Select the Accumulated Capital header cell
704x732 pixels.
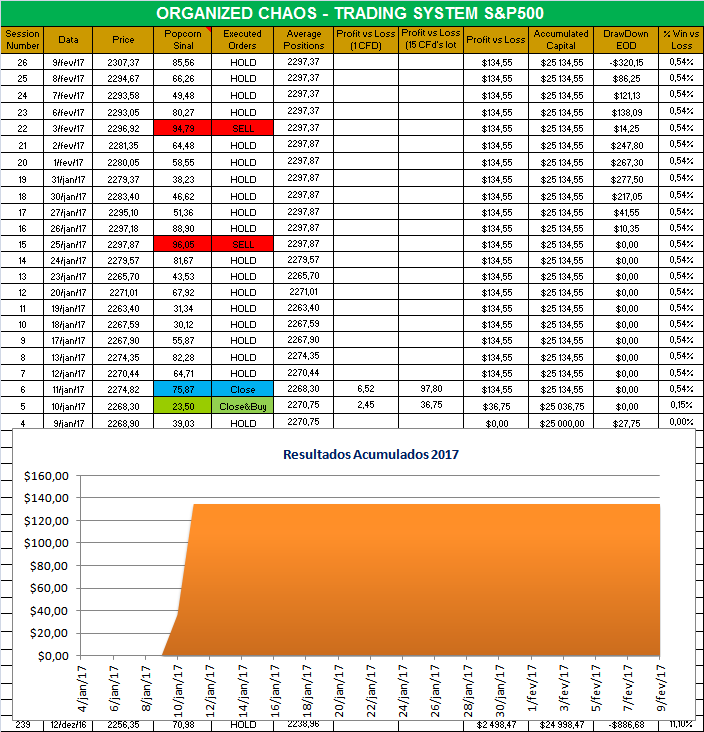[x=561, y=40]
